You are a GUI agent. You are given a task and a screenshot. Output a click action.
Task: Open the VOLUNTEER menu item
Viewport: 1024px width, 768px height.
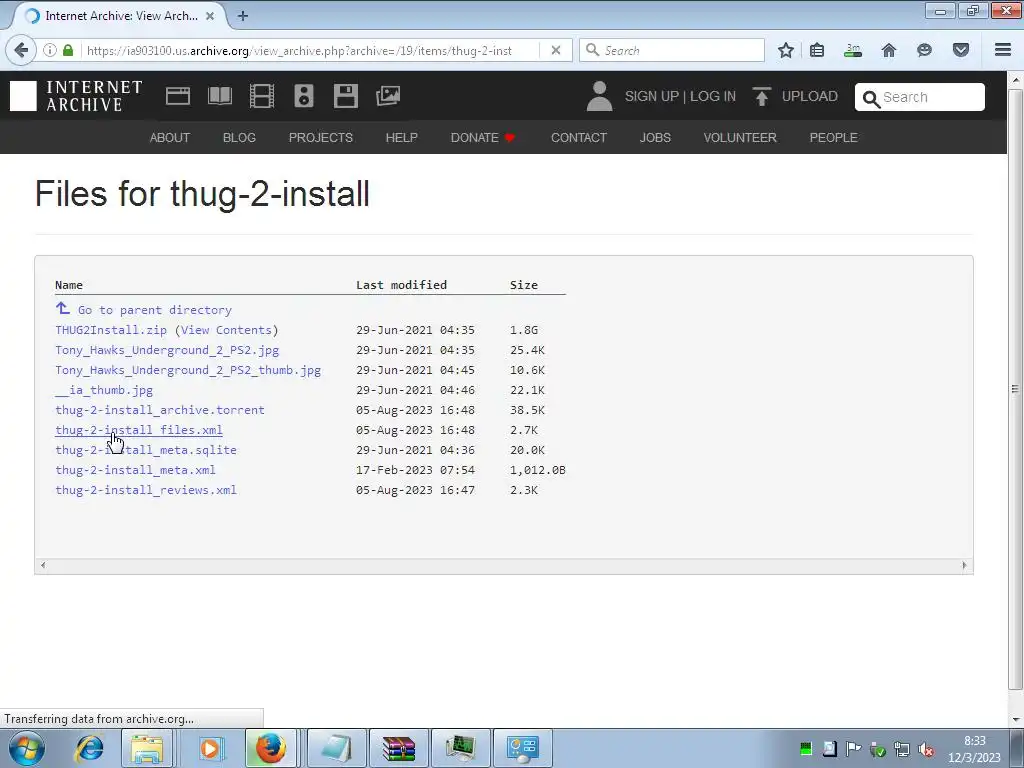(x=740, y=138)
